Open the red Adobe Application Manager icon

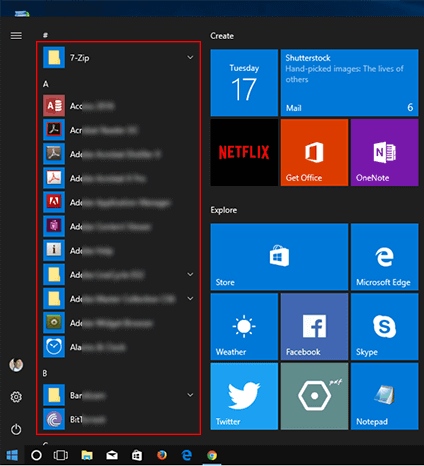point(54,202)
